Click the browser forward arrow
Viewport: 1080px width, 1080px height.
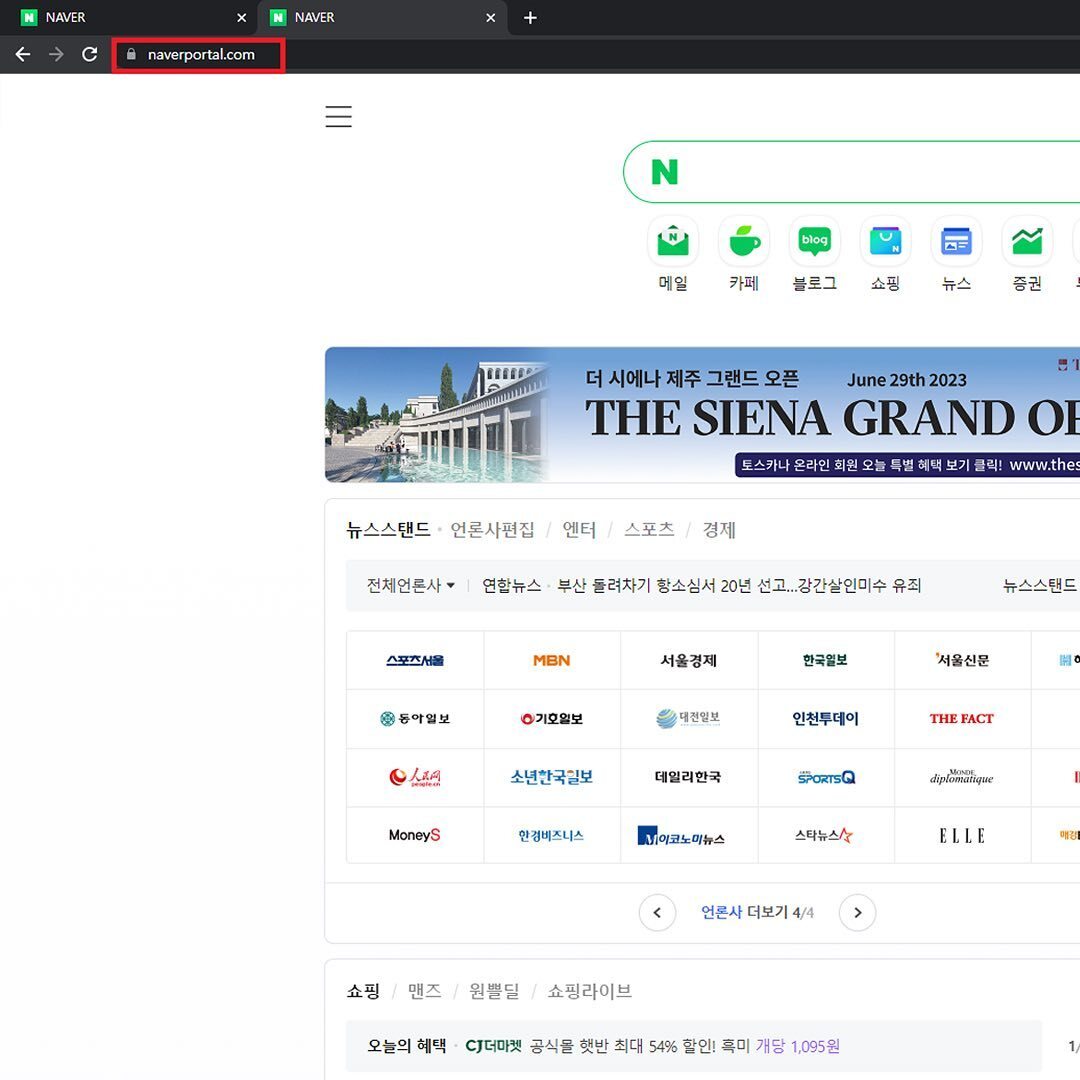click(x=56, y=54)
